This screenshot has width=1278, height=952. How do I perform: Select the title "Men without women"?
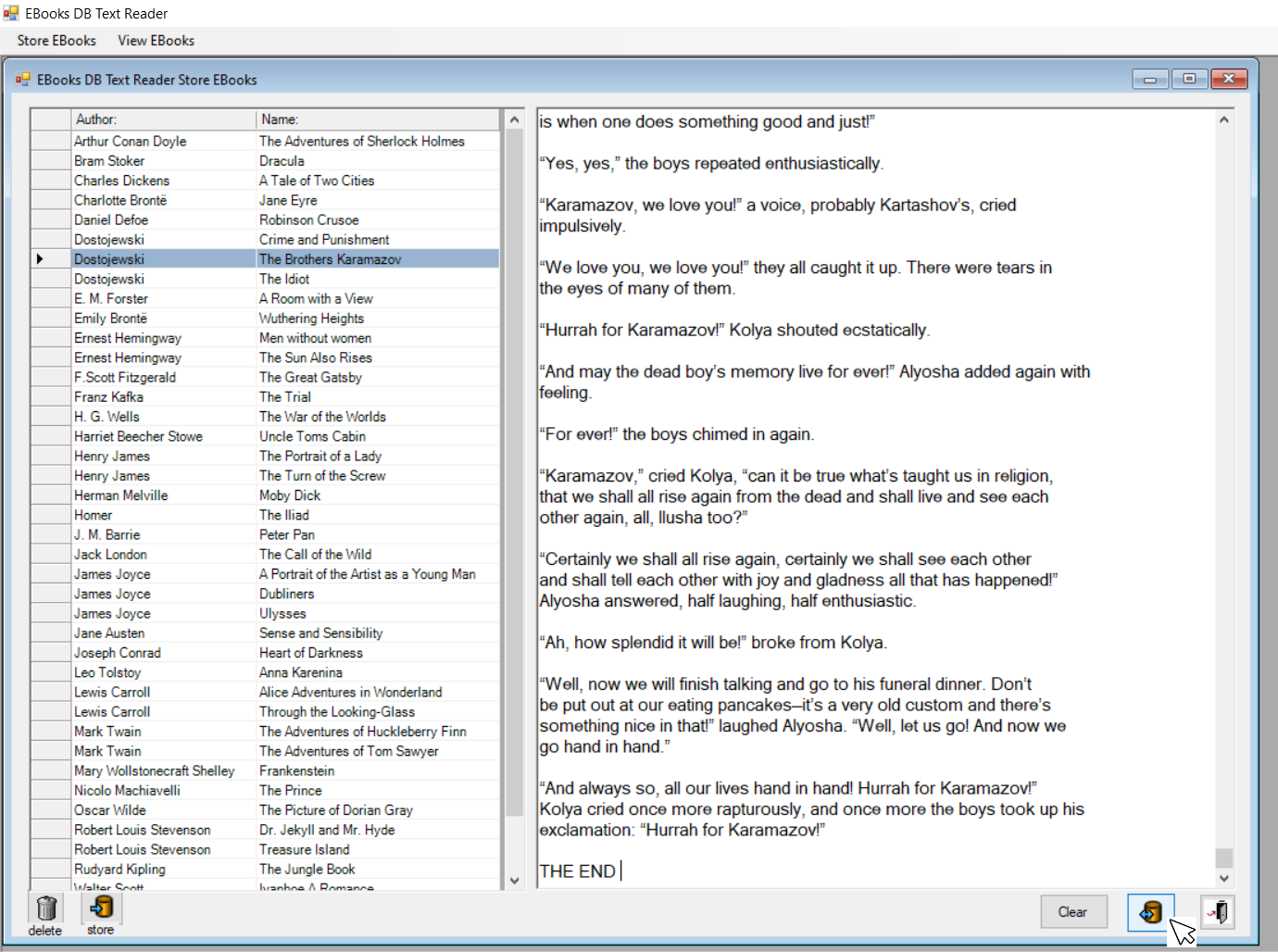click(x=379, y=338)
